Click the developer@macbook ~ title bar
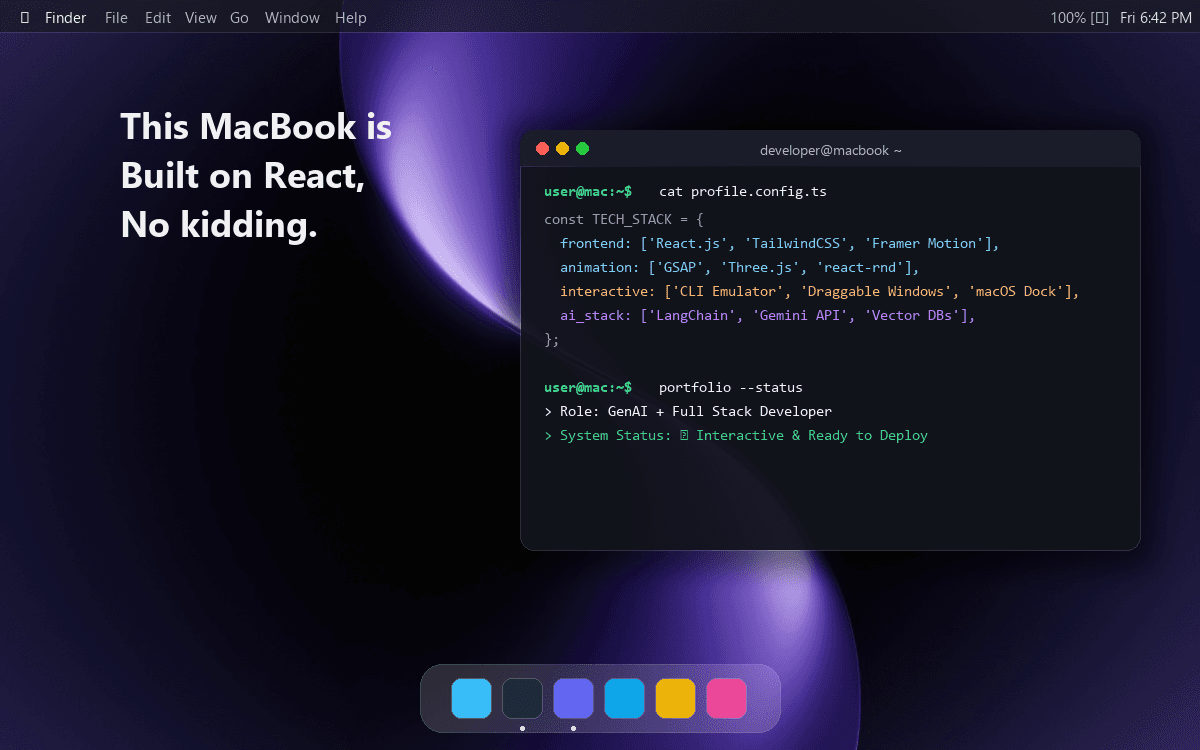1200x750 pixels. 831,150
